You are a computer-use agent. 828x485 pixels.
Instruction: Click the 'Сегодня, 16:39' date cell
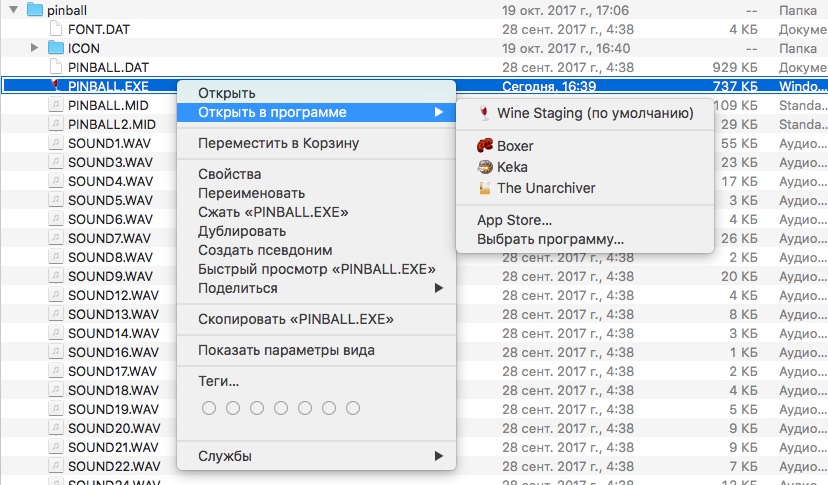[x=549, y=86]
